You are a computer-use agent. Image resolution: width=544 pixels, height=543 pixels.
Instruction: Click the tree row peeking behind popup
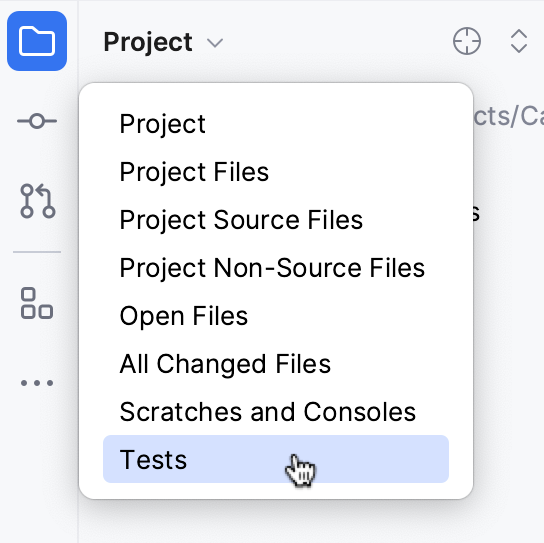pyautogui.click(x=477, y=213)
